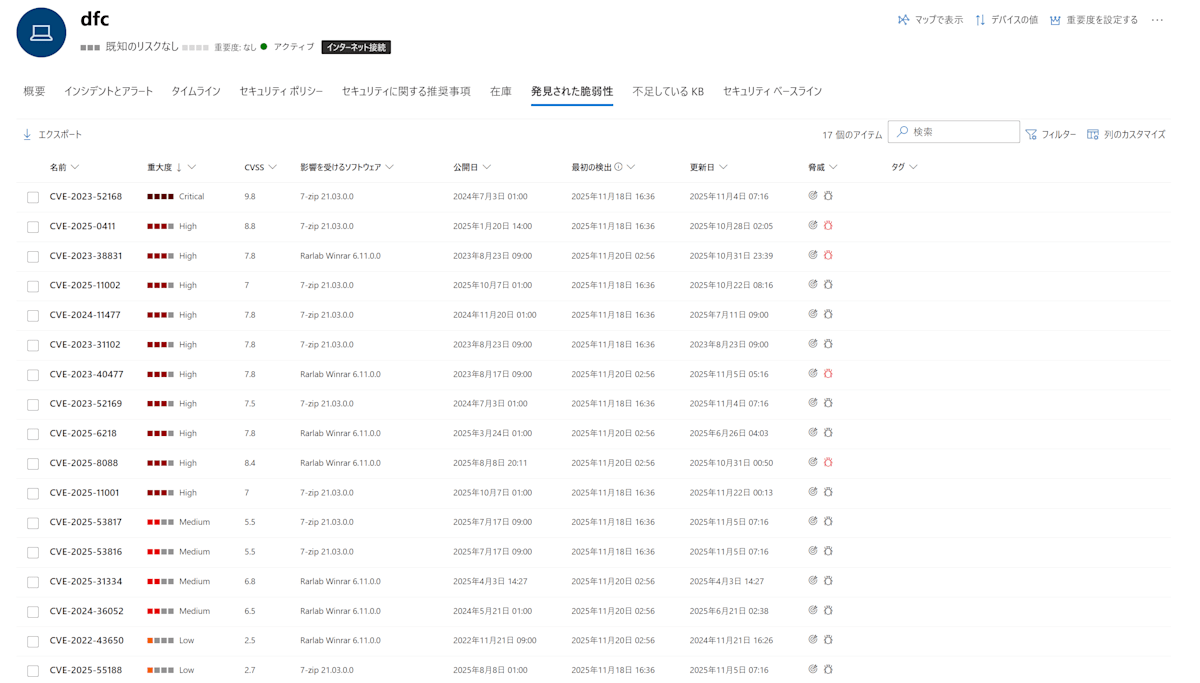1200x683 pixels.
Task: Switch to the 在庫 tab
Action: coord(501,91)
